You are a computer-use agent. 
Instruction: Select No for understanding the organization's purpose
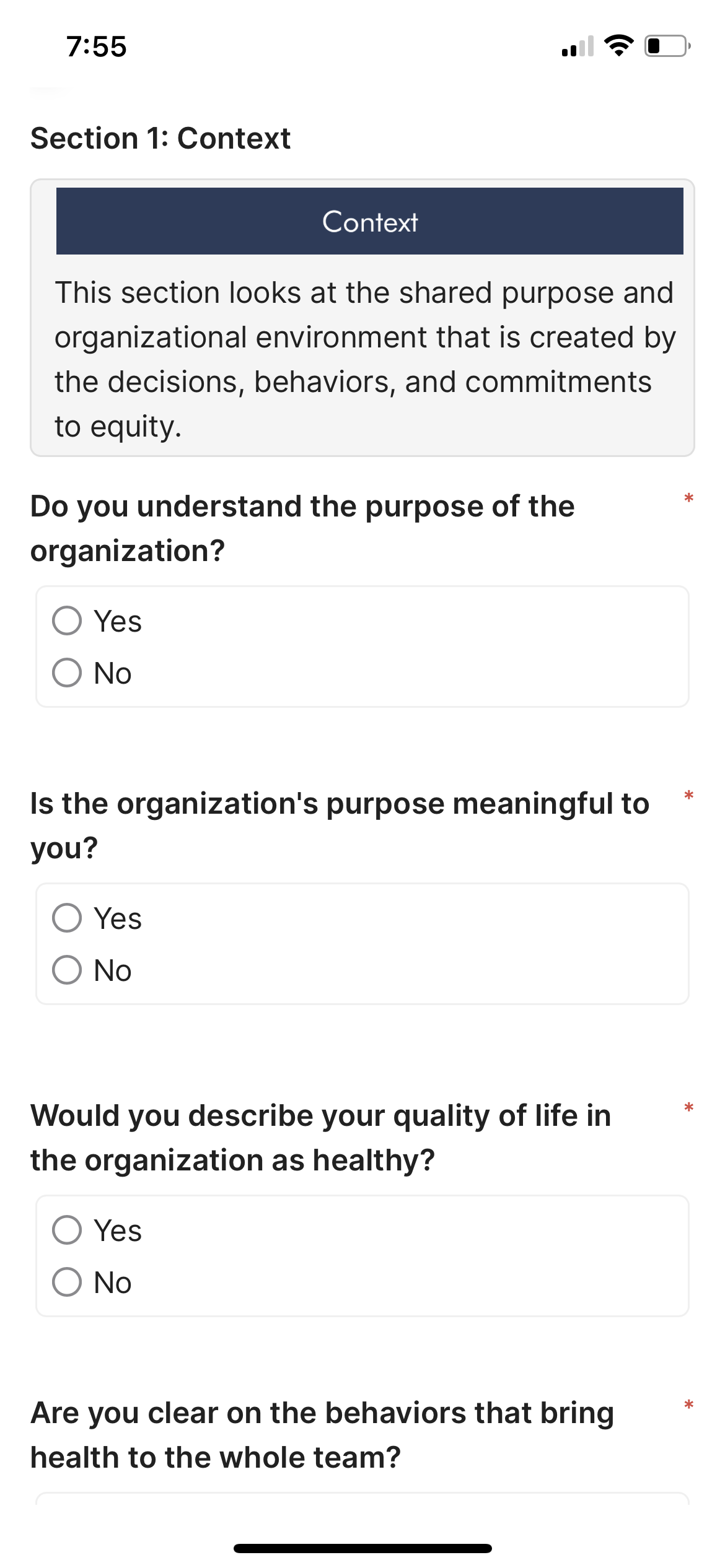pos(67,673)
